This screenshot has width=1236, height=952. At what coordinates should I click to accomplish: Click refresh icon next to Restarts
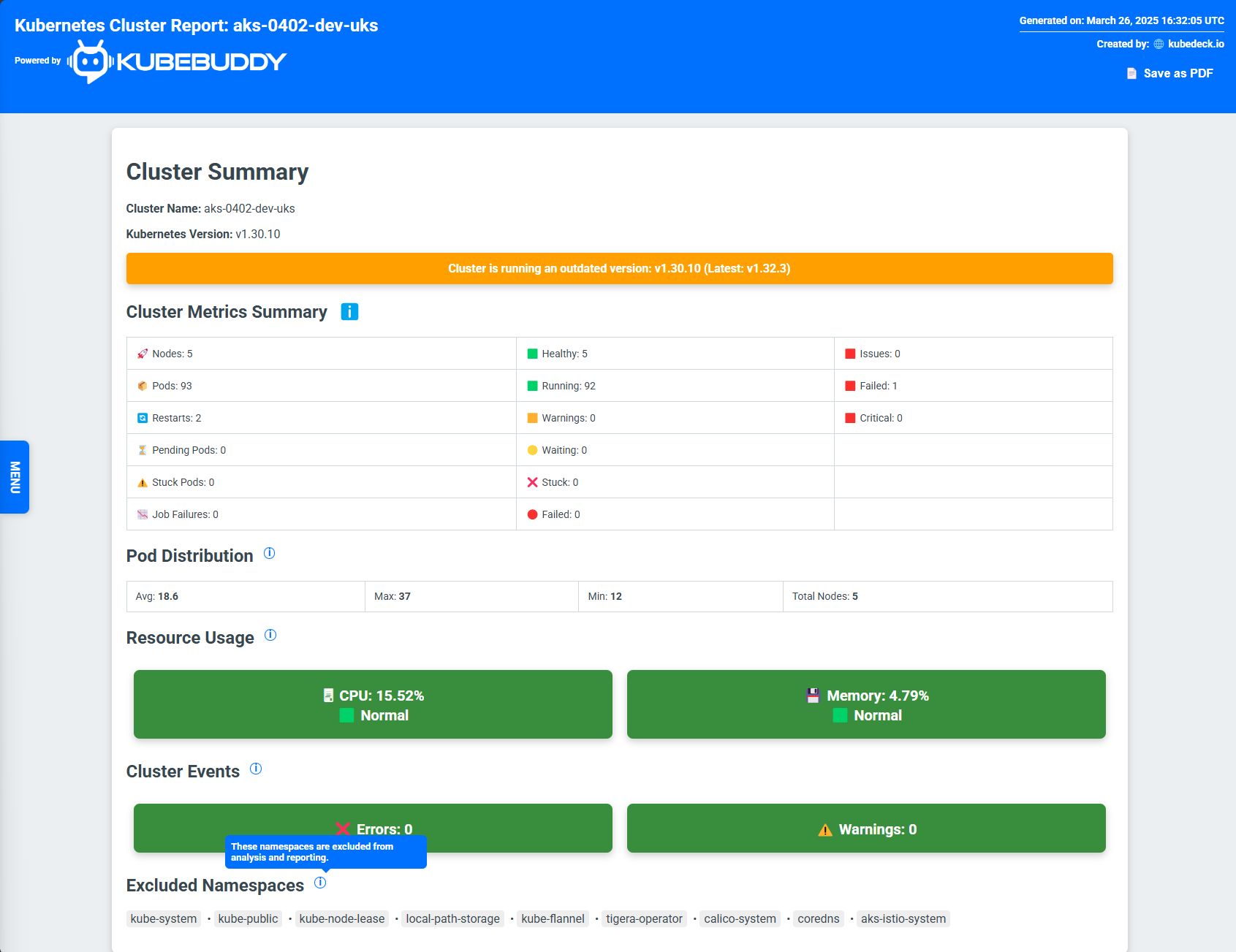coord(143,418)
